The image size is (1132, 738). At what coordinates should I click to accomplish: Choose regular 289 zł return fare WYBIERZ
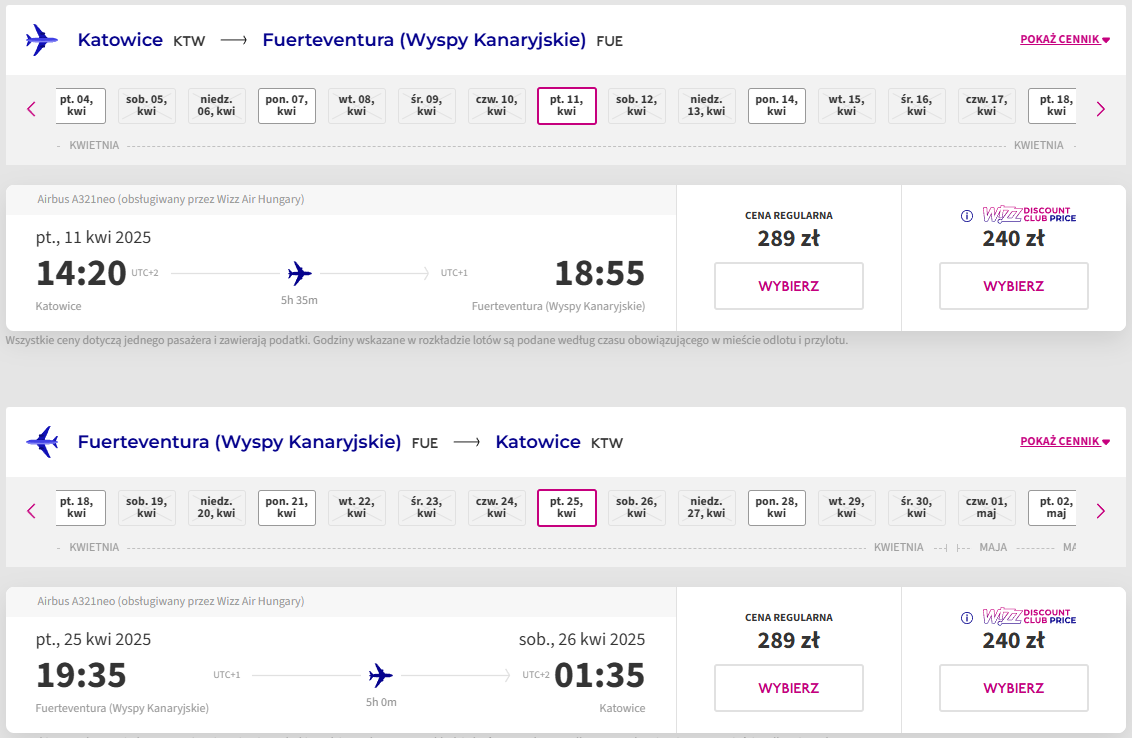click(x=789, y=687)
